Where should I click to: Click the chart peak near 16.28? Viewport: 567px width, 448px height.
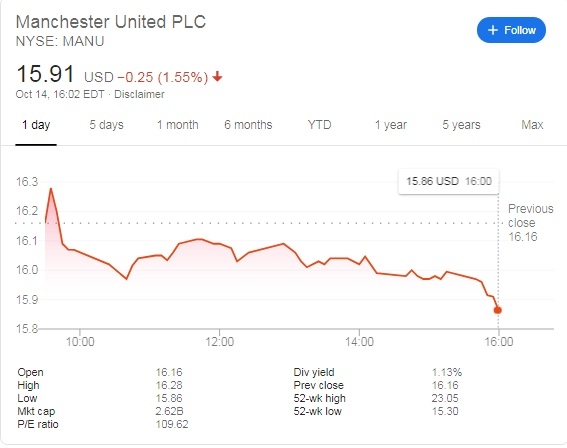coord(51,189)
